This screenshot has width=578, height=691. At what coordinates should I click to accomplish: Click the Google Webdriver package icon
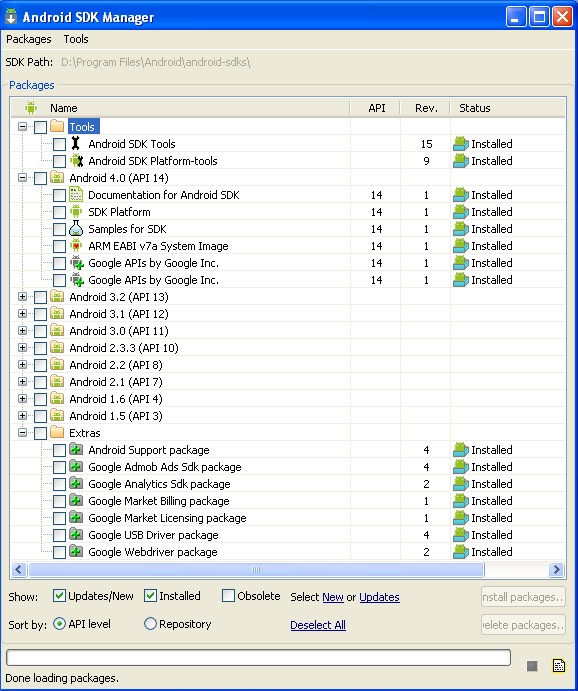pyautogui.click(x=76, y=551)
